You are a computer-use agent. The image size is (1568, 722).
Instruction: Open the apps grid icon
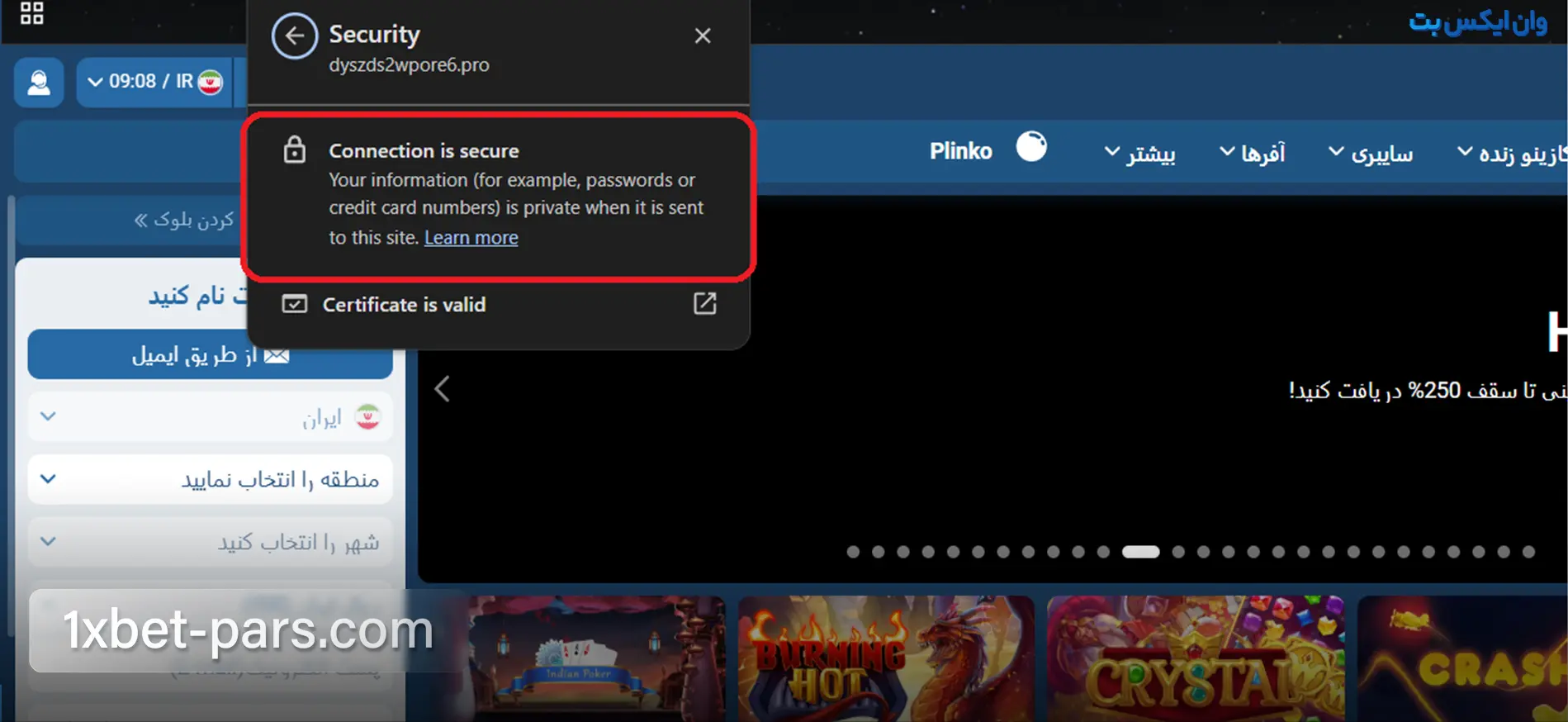coord(31,12)
